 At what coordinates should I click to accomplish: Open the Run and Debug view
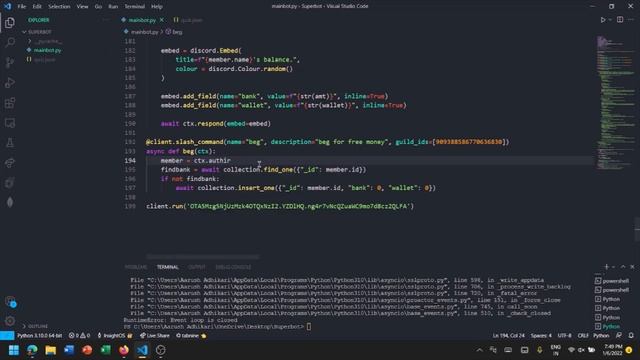coord(10,82)
